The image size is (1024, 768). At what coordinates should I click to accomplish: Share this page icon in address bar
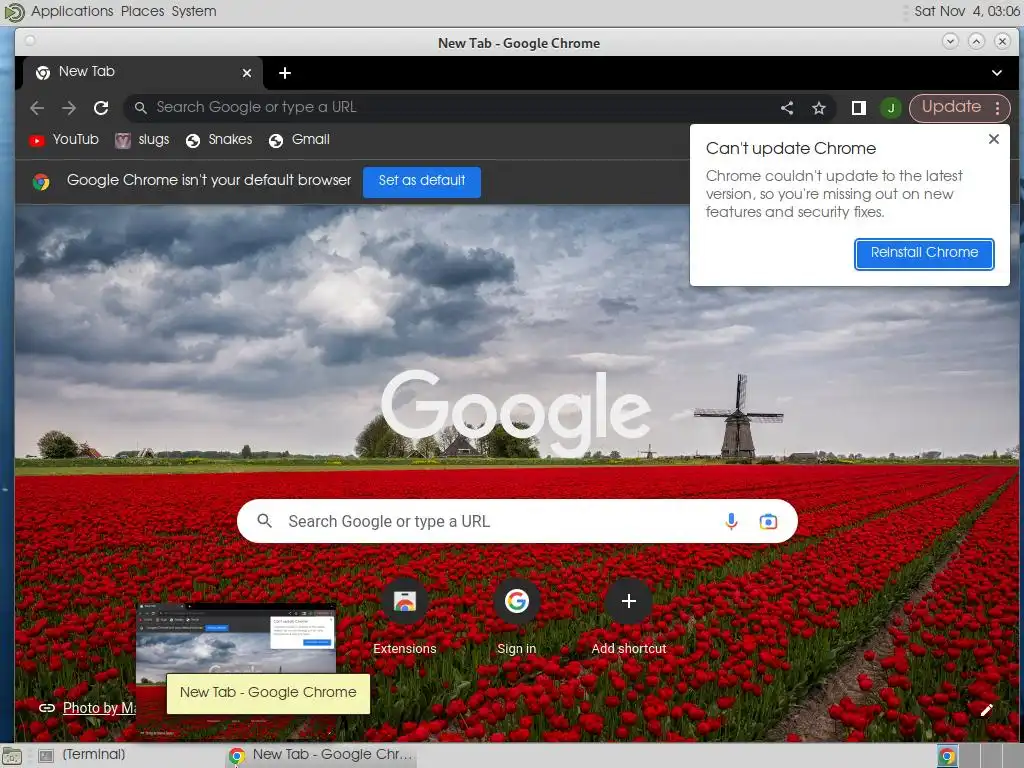click(x=787, y=108)
